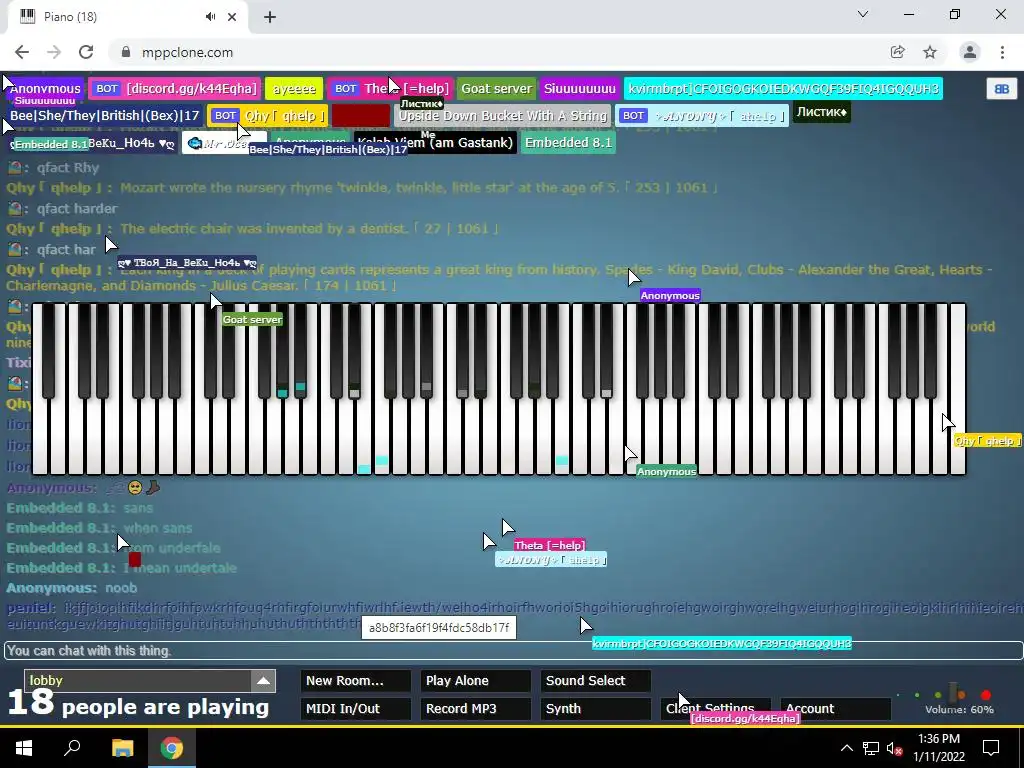Select BOT [discord.gg/k44Eqha] user tag

click(x=175, y=89)
